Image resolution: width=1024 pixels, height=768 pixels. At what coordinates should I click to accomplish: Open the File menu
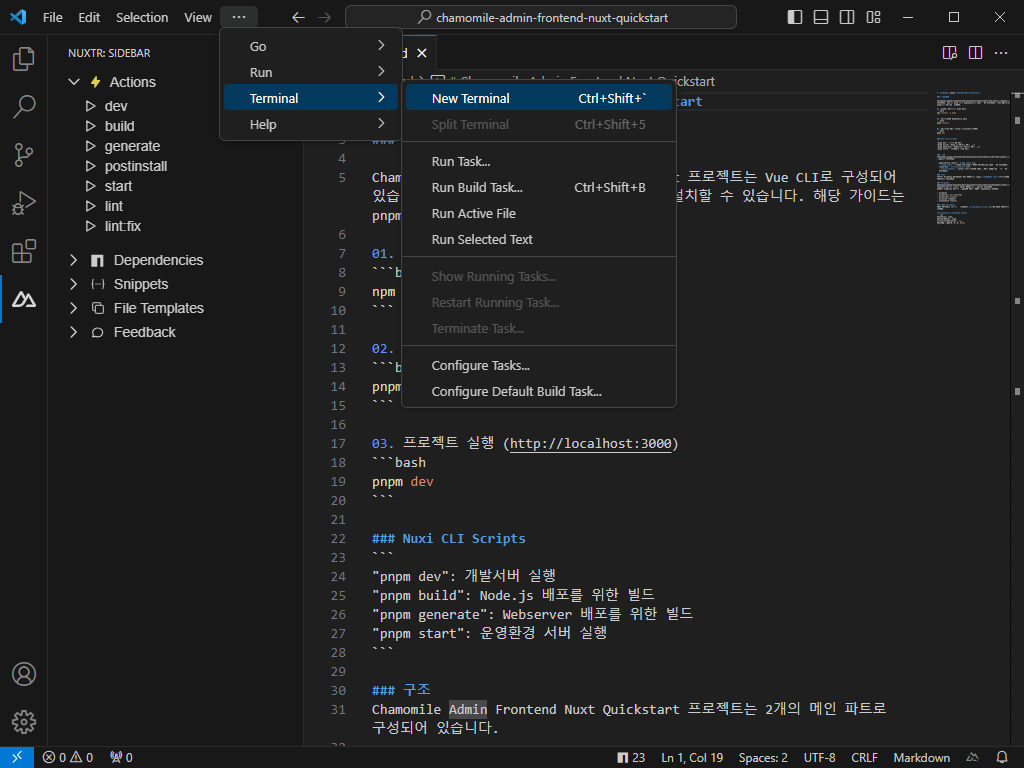(52, 18)
